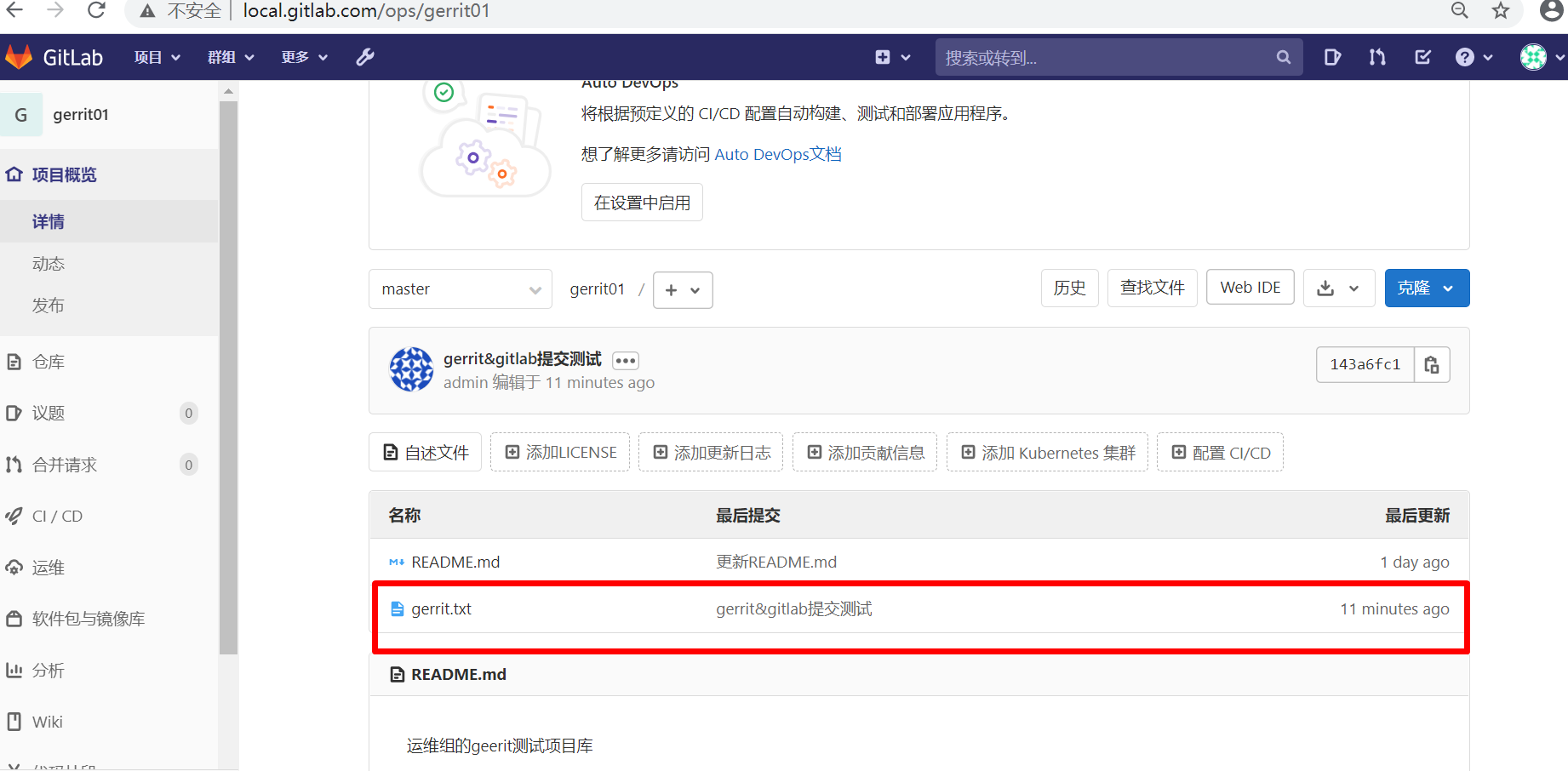The width and height of the screenshot is (1568, 771).
Task: Open the gerrit.txt file
Action: tap(441, 608)
